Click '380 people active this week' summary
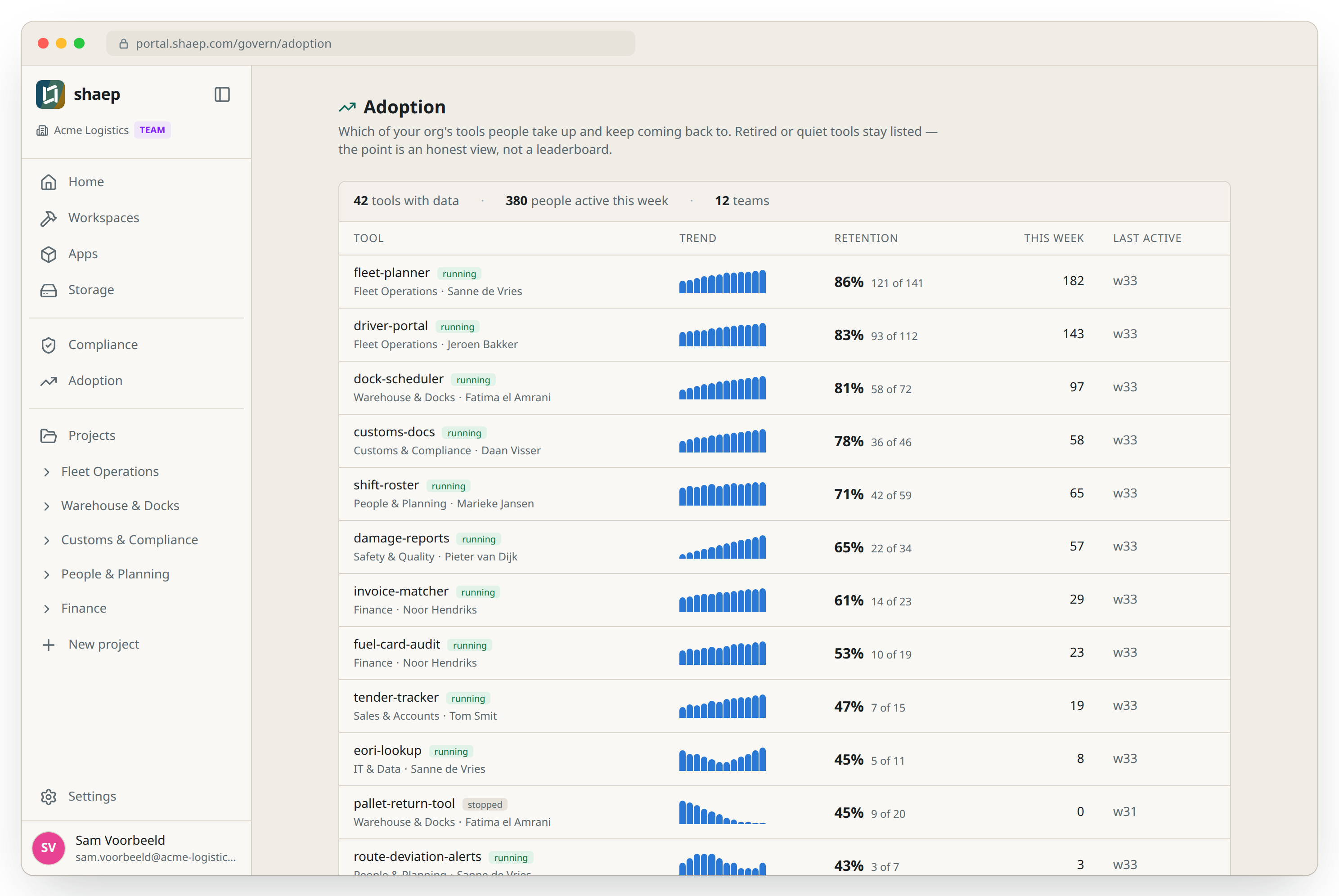 [587, 201]
